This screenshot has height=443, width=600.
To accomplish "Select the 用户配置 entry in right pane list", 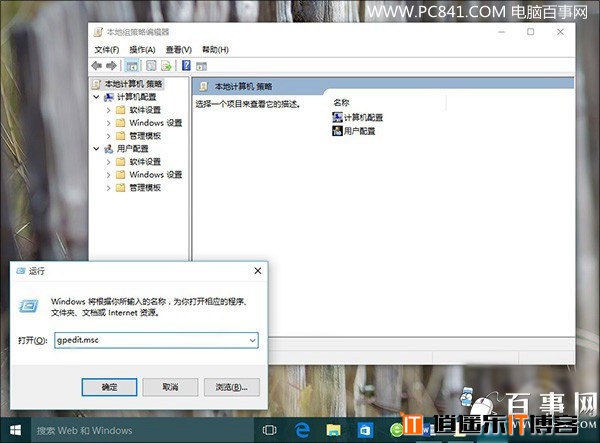I will (x=354, y=131).
